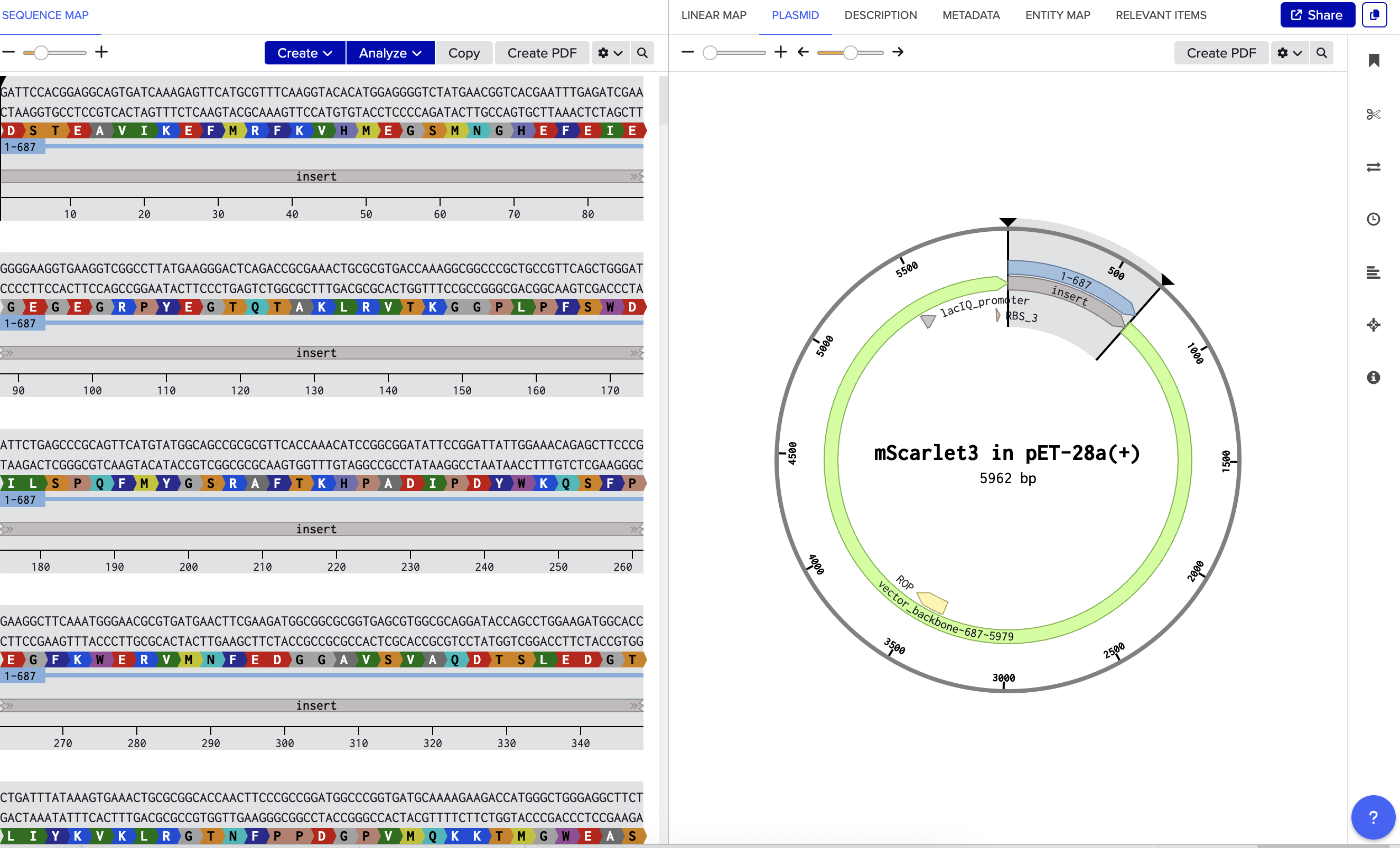Select the Plasmid tab
The width and height of the screenshot is (1400, 848).
tap(795, 15)
